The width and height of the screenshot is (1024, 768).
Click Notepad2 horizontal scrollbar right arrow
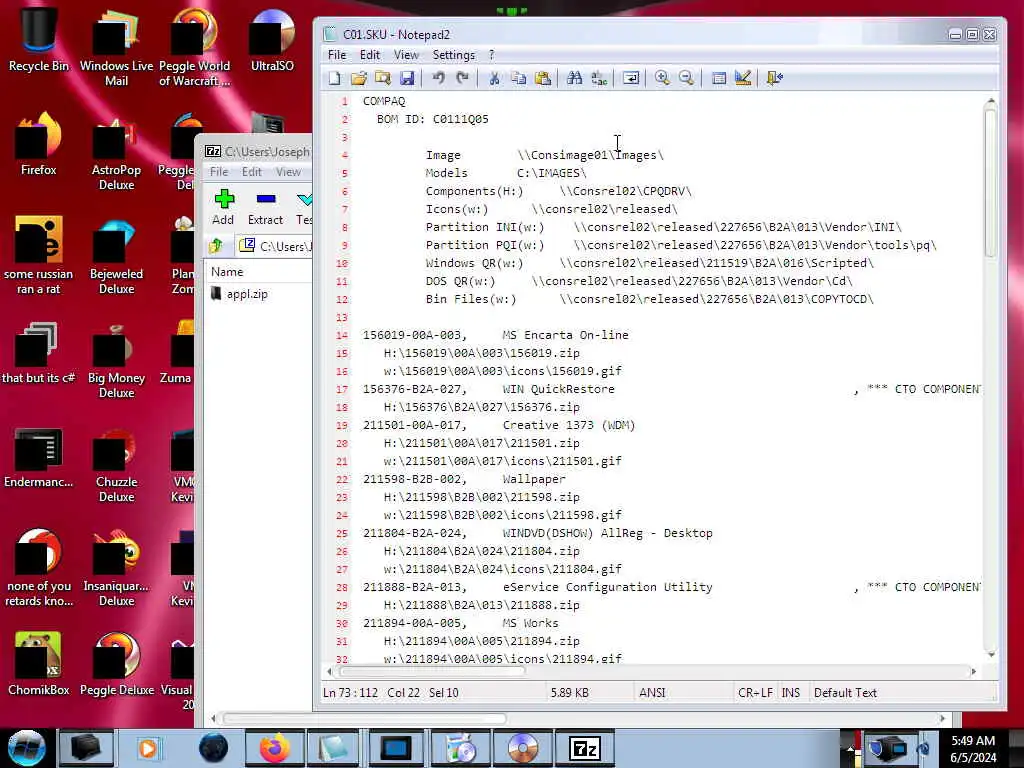pyautogui.click(x=973, y=671)
